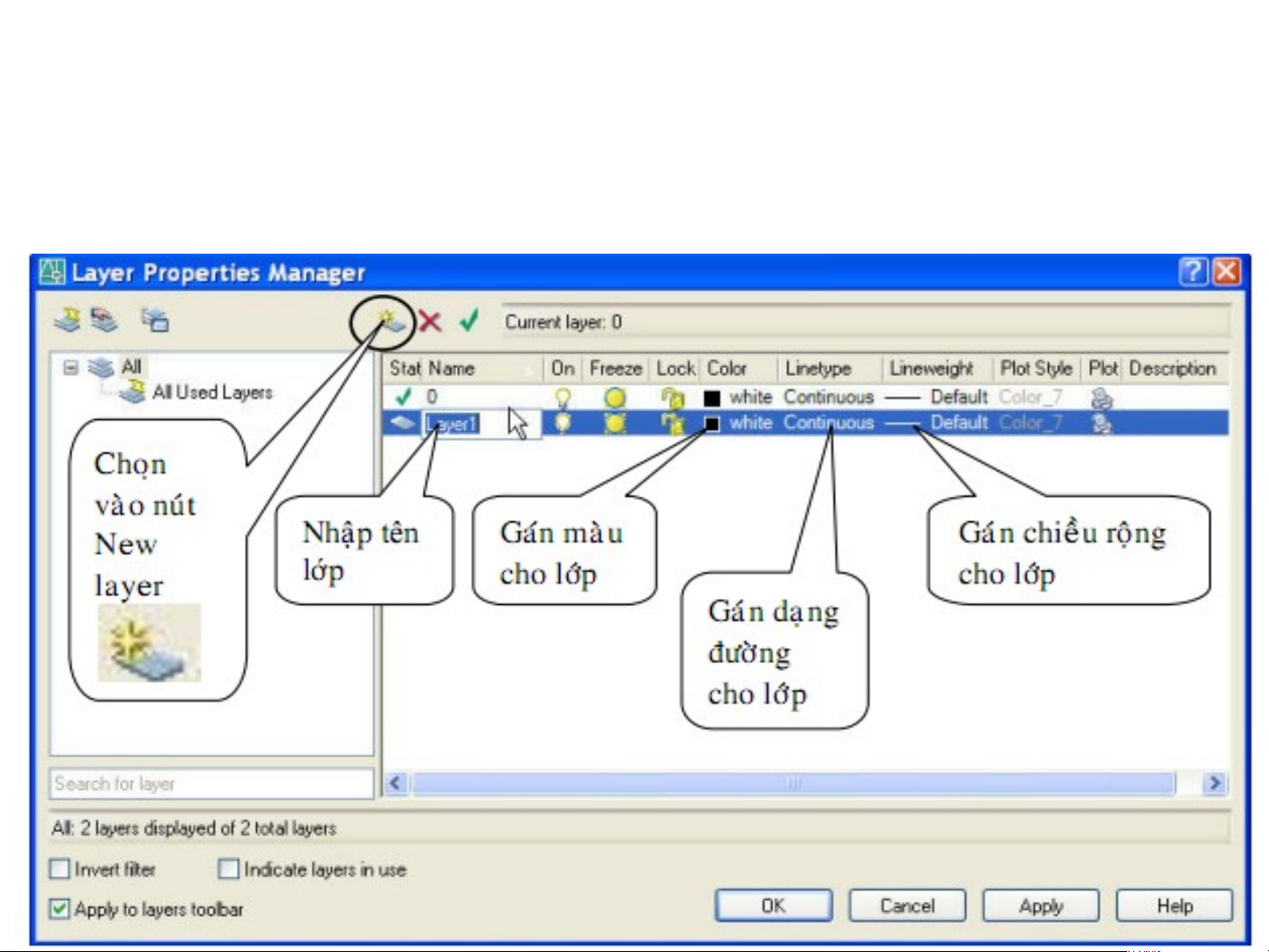This screenshot has width=1269, height=952.
Task: Open the Layer States Manager icon
Action: click(155, 320)
